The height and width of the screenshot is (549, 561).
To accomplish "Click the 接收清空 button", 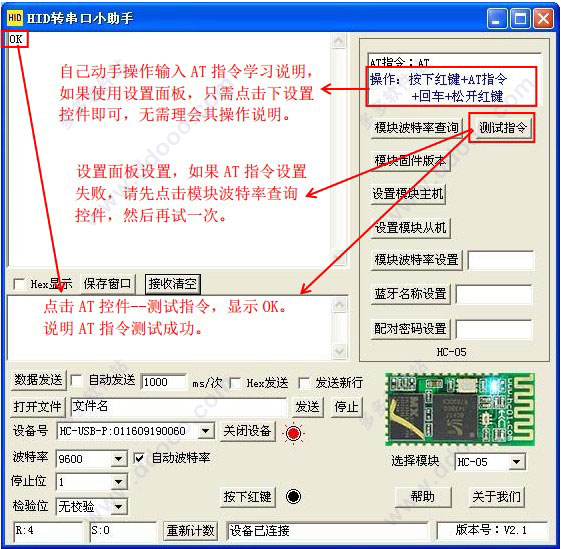I will tap(173, 284).
